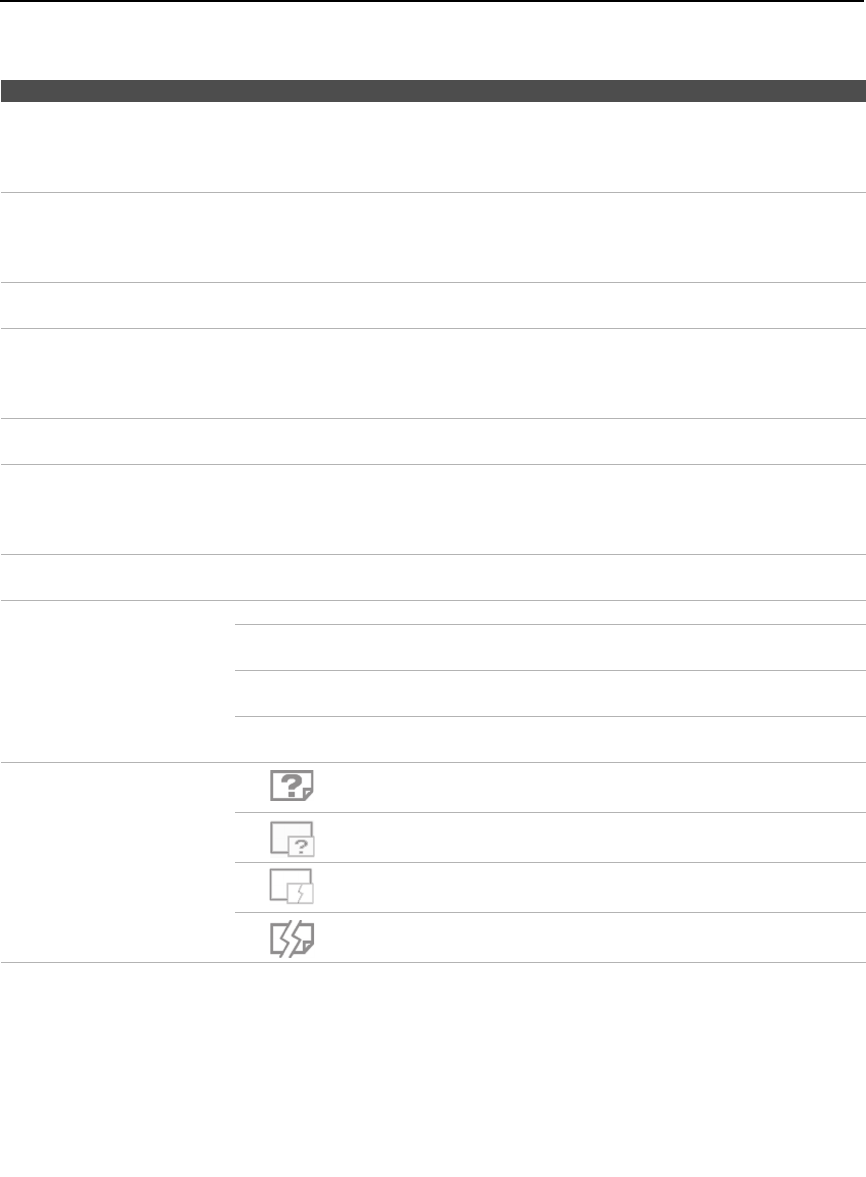
Task: Click the empty left cell beside the four blank sub-rows
Action: (117, 682)
